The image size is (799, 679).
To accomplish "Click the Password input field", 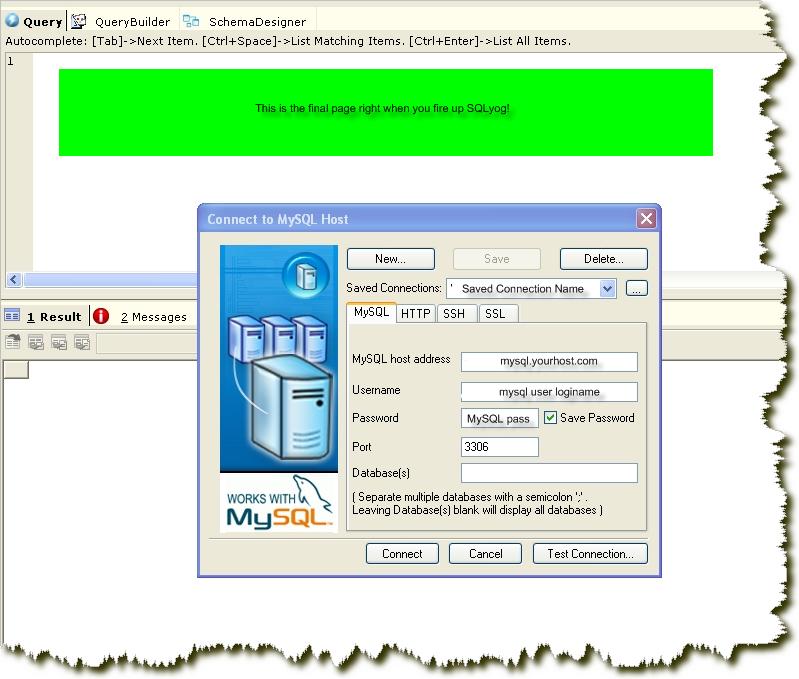I will pyautogui.click(x=499, y=418).
